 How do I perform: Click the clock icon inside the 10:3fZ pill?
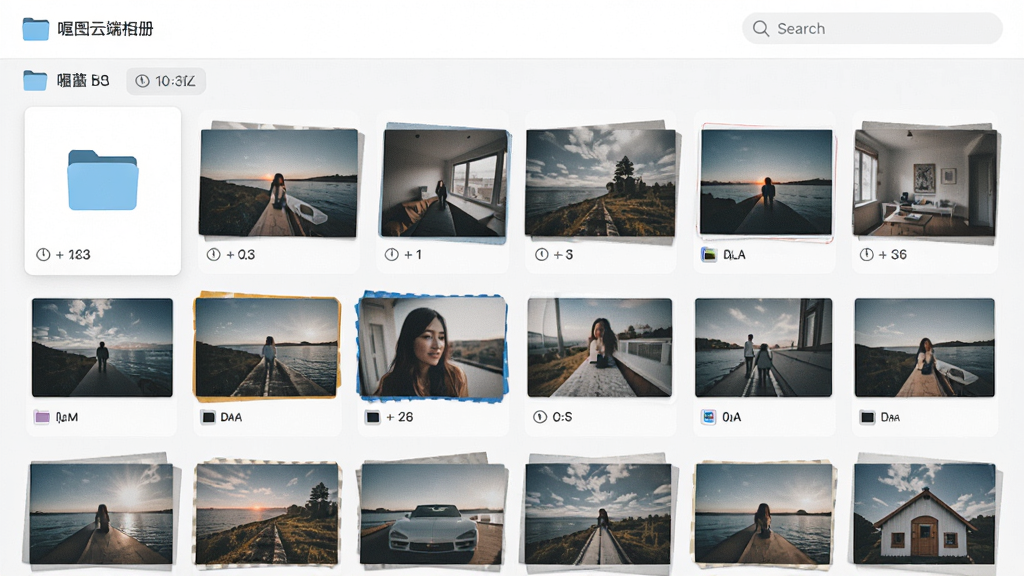click(x=142, y=81)
